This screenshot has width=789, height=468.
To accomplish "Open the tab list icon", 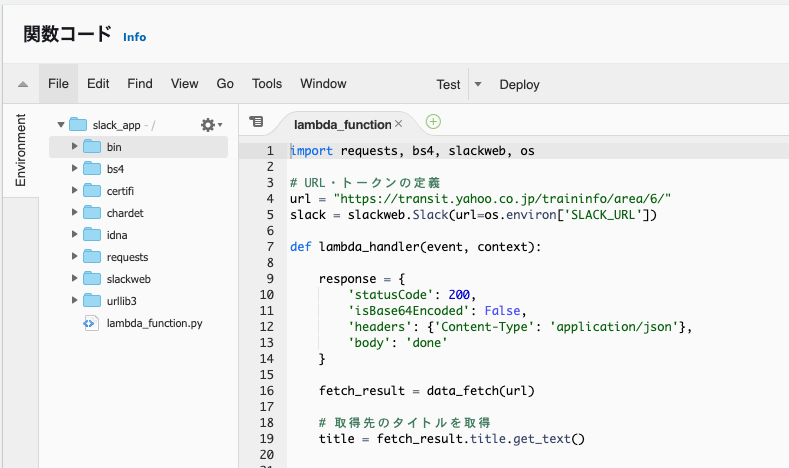I will [256, 121].
